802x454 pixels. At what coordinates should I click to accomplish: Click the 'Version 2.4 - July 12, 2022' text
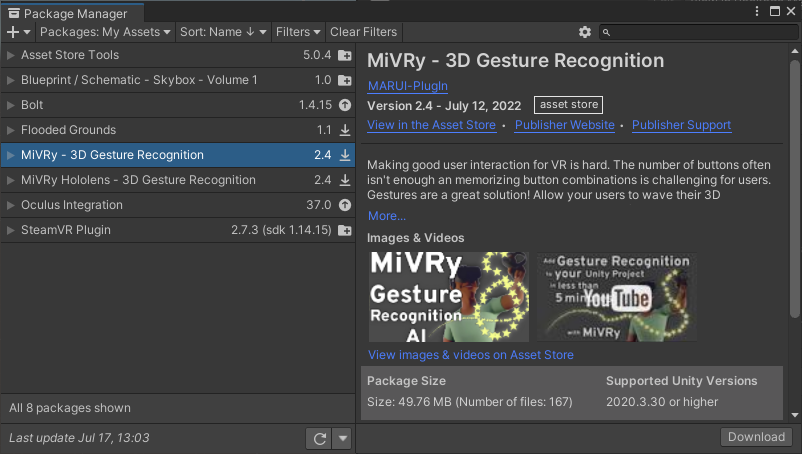coord(444,106)
